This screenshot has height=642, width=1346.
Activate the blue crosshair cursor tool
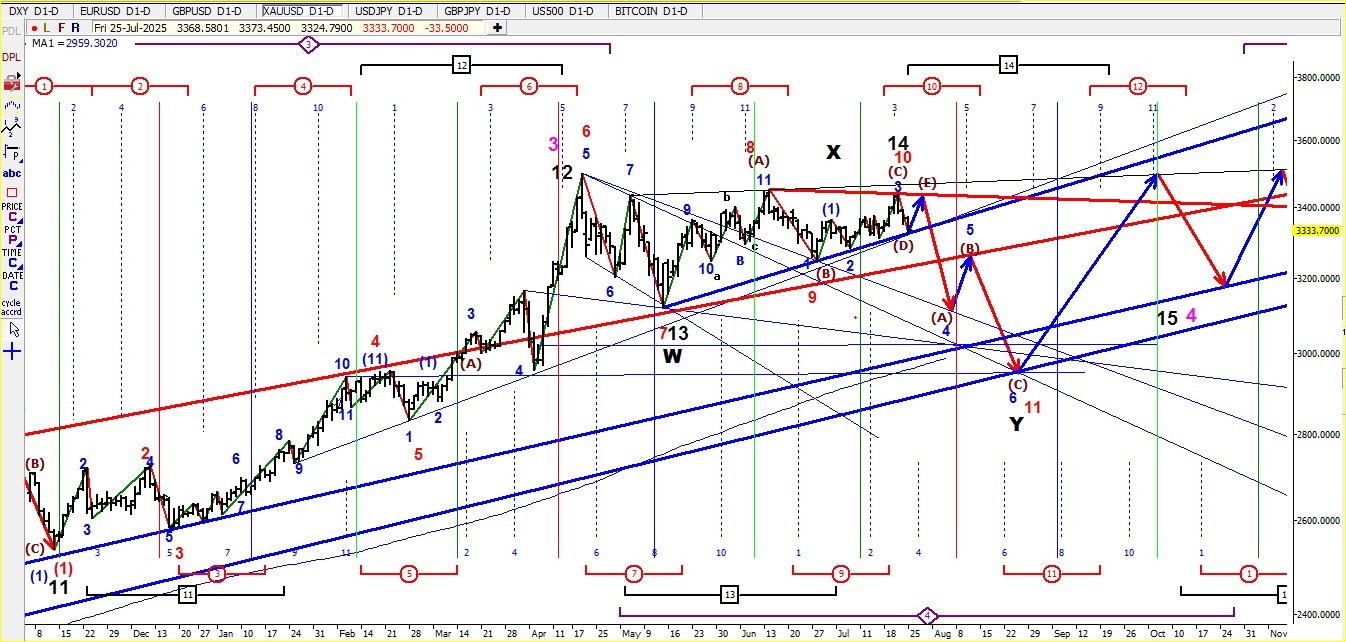(x=12, y=351)
